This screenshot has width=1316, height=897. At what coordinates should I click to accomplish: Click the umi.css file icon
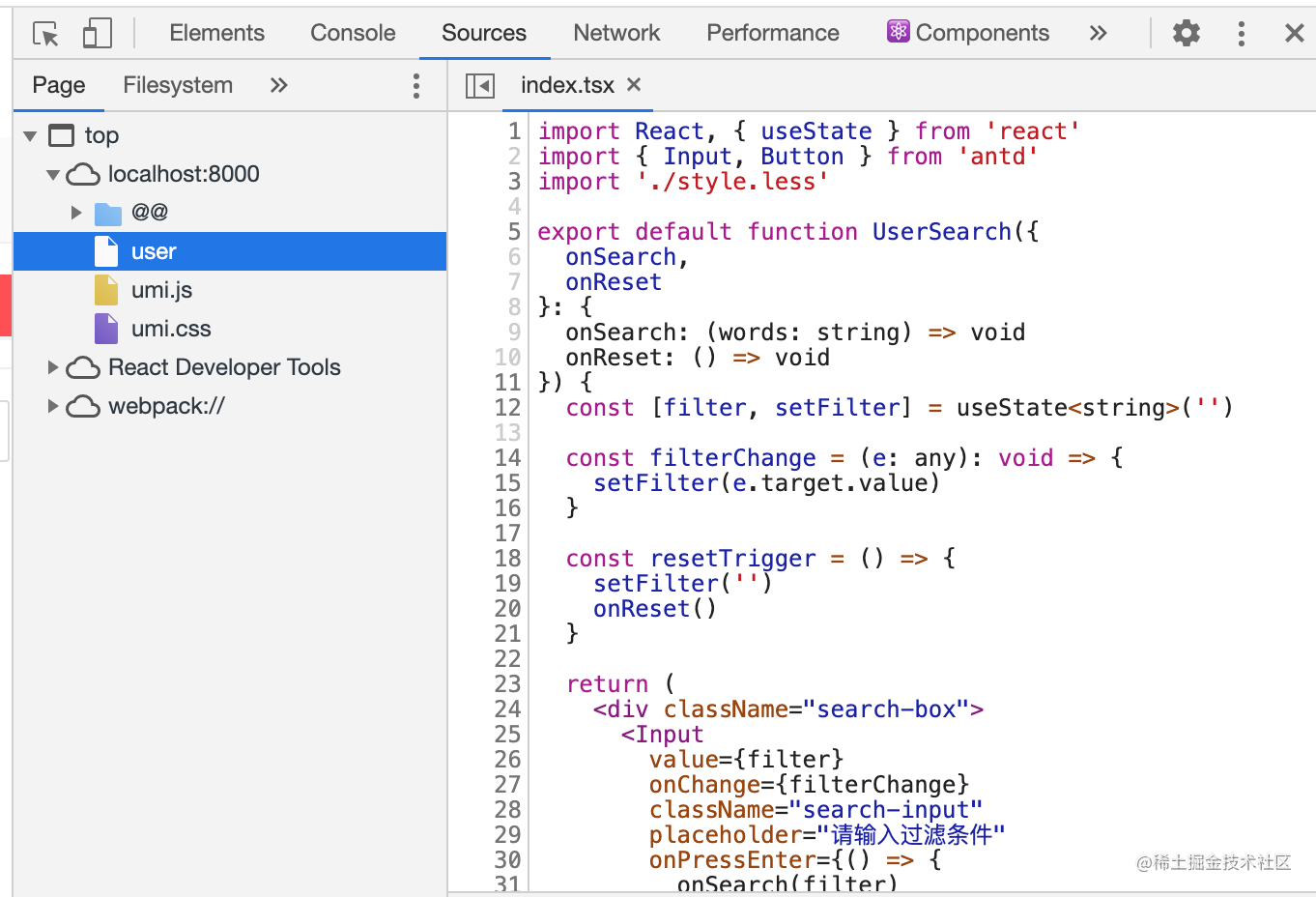[x=105, y=328]
